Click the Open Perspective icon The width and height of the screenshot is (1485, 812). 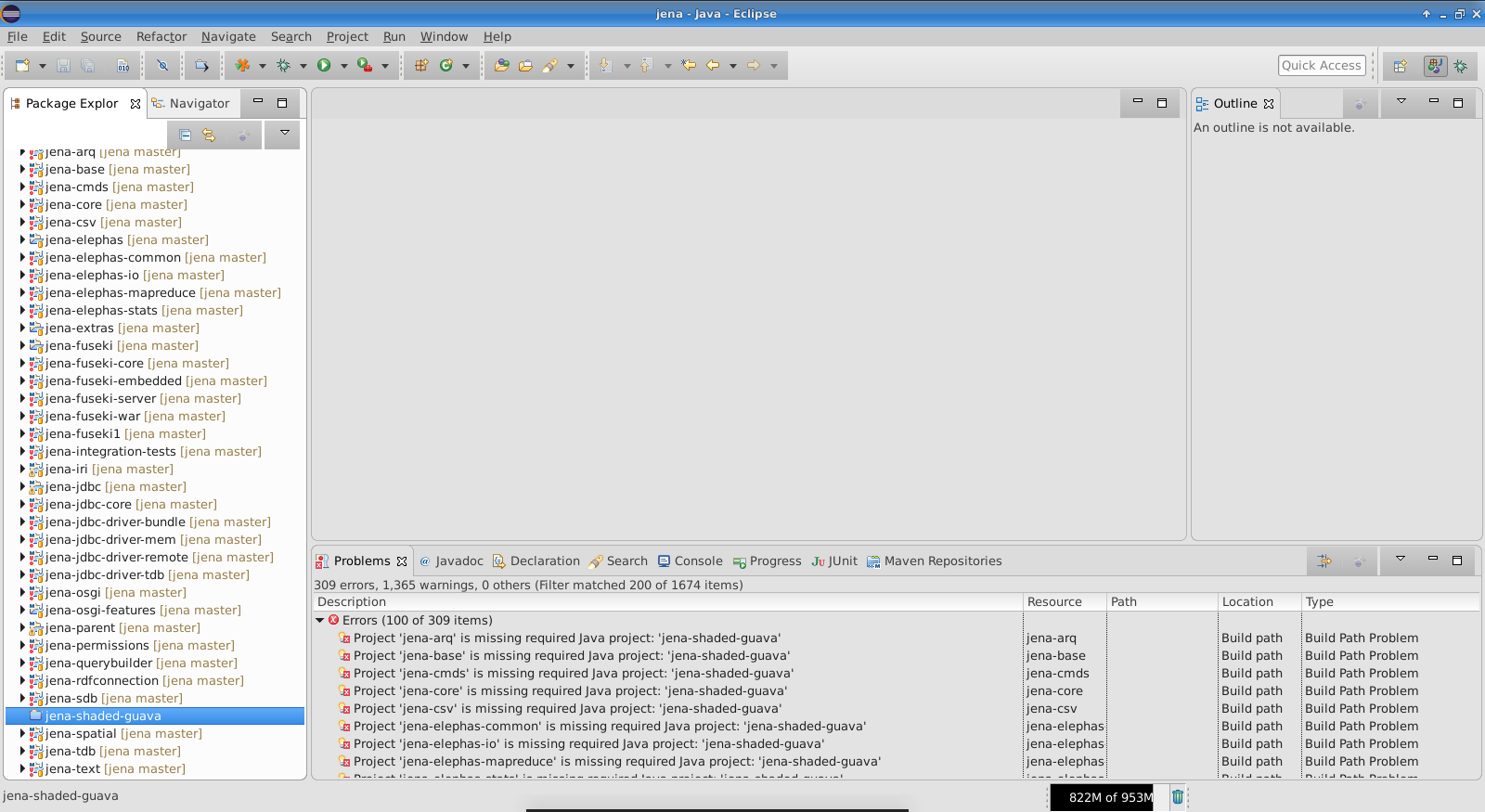pyautogui.click(x=1401, y=66)
